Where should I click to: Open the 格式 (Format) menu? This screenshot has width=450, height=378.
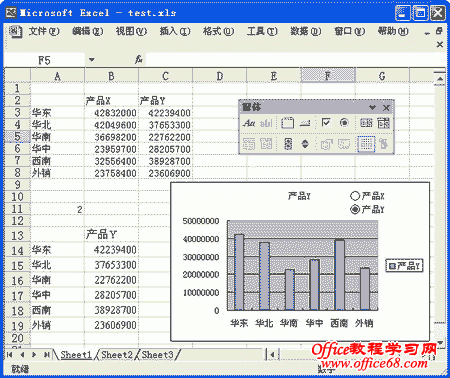[218, 31]
